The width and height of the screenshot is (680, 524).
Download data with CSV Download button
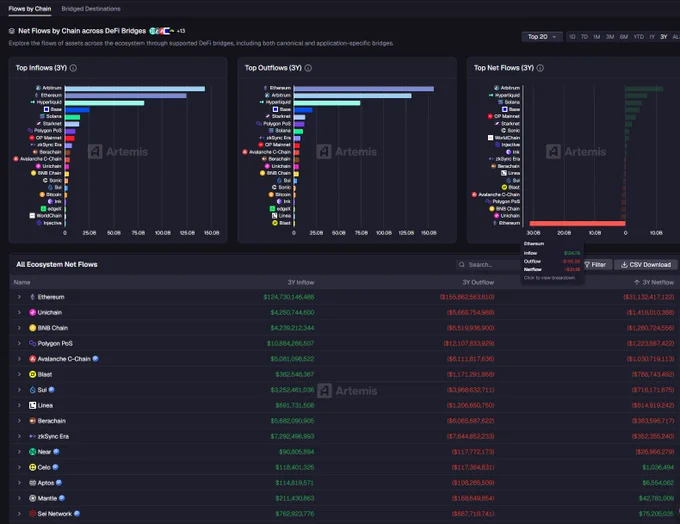[x=646, y=265]
